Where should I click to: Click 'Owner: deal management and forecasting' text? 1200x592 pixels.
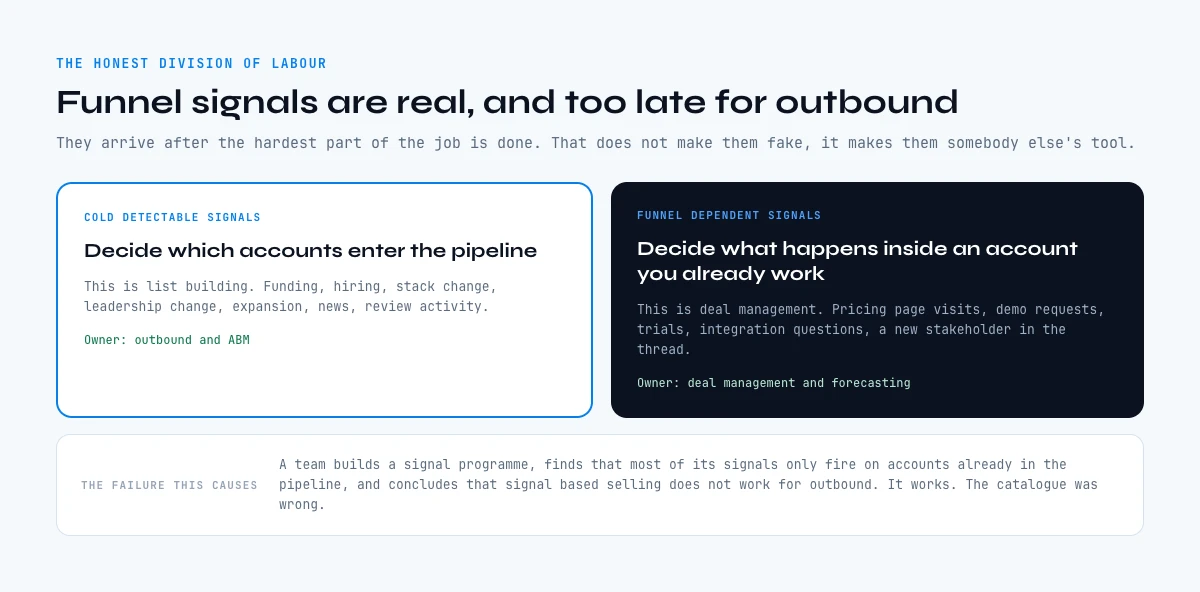774,383
